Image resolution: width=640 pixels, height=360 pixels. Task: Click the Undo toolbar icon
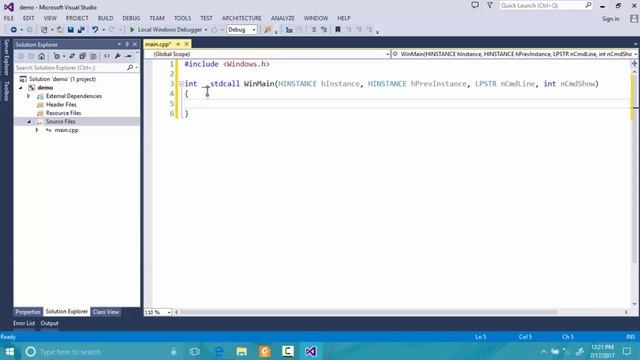(x=95, y=30)
